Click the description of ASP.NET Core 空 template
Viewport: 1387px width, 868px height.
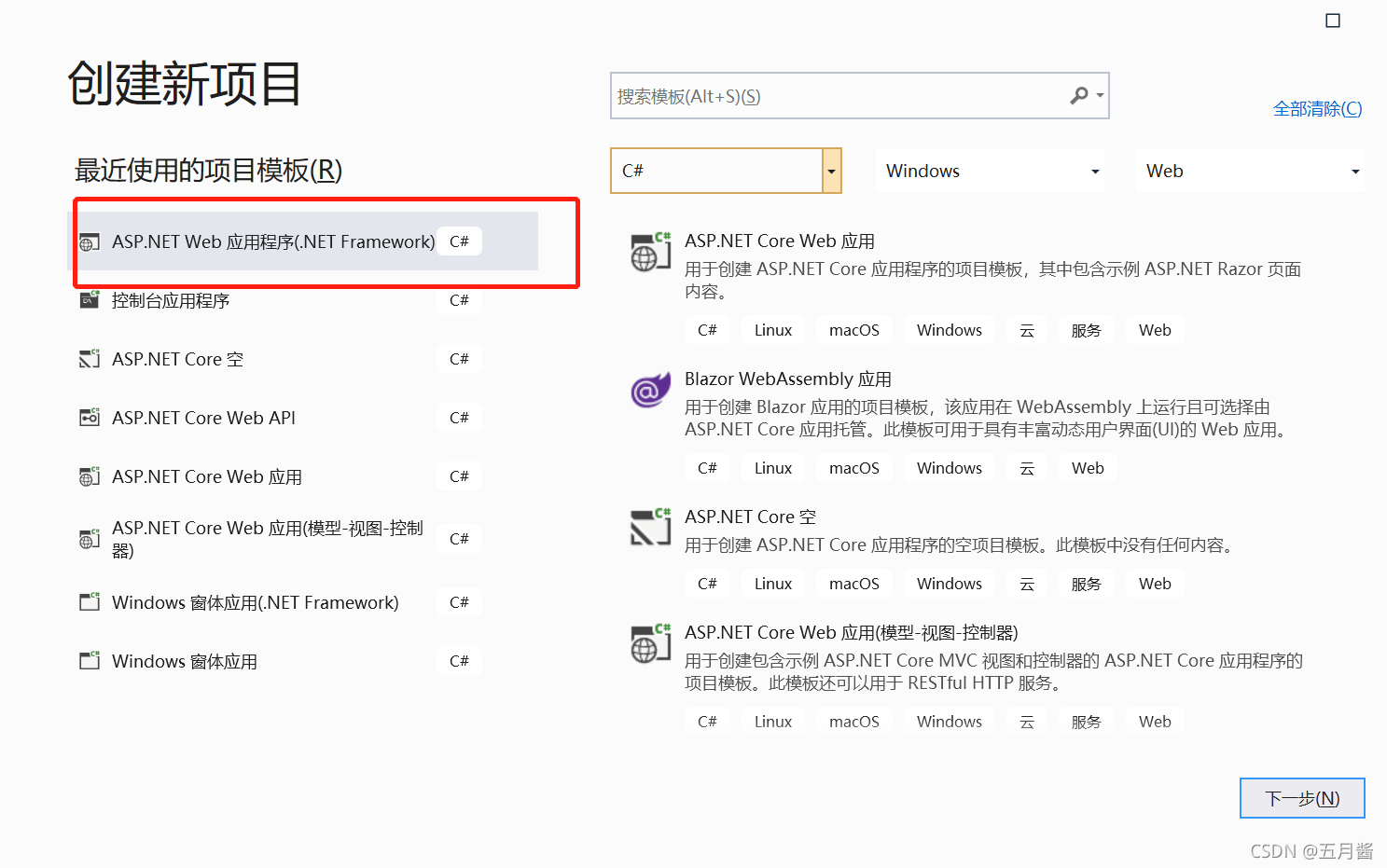[x=962, y=545]
